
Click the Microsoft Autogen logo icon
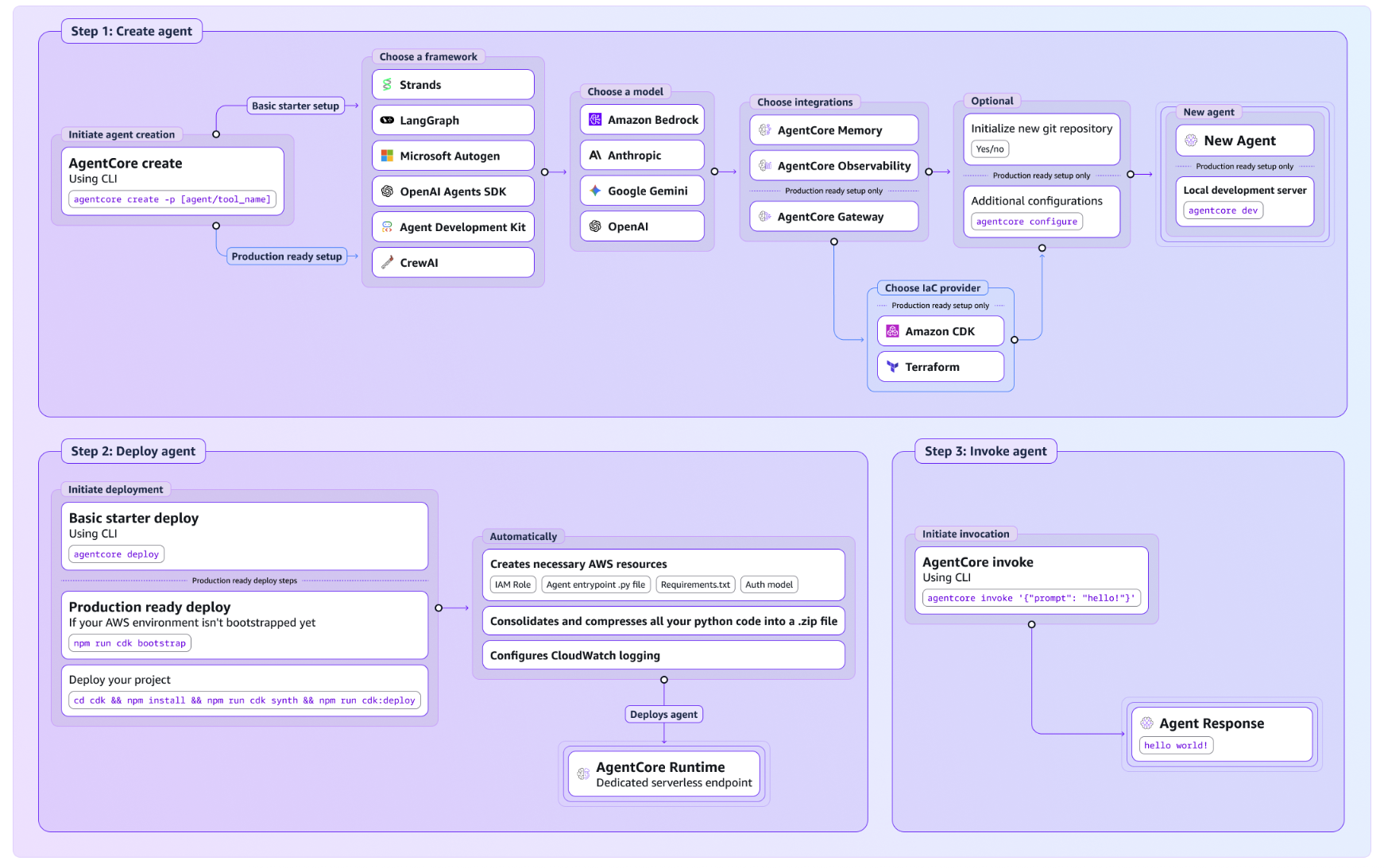coord(387,156)
